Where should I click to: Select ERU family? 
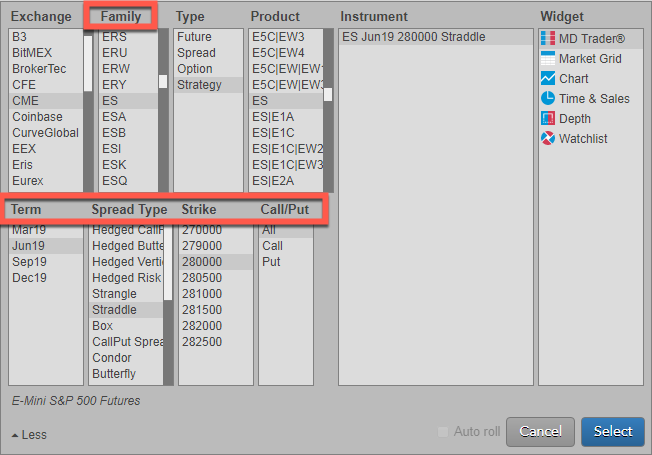[x=128, y=53]
